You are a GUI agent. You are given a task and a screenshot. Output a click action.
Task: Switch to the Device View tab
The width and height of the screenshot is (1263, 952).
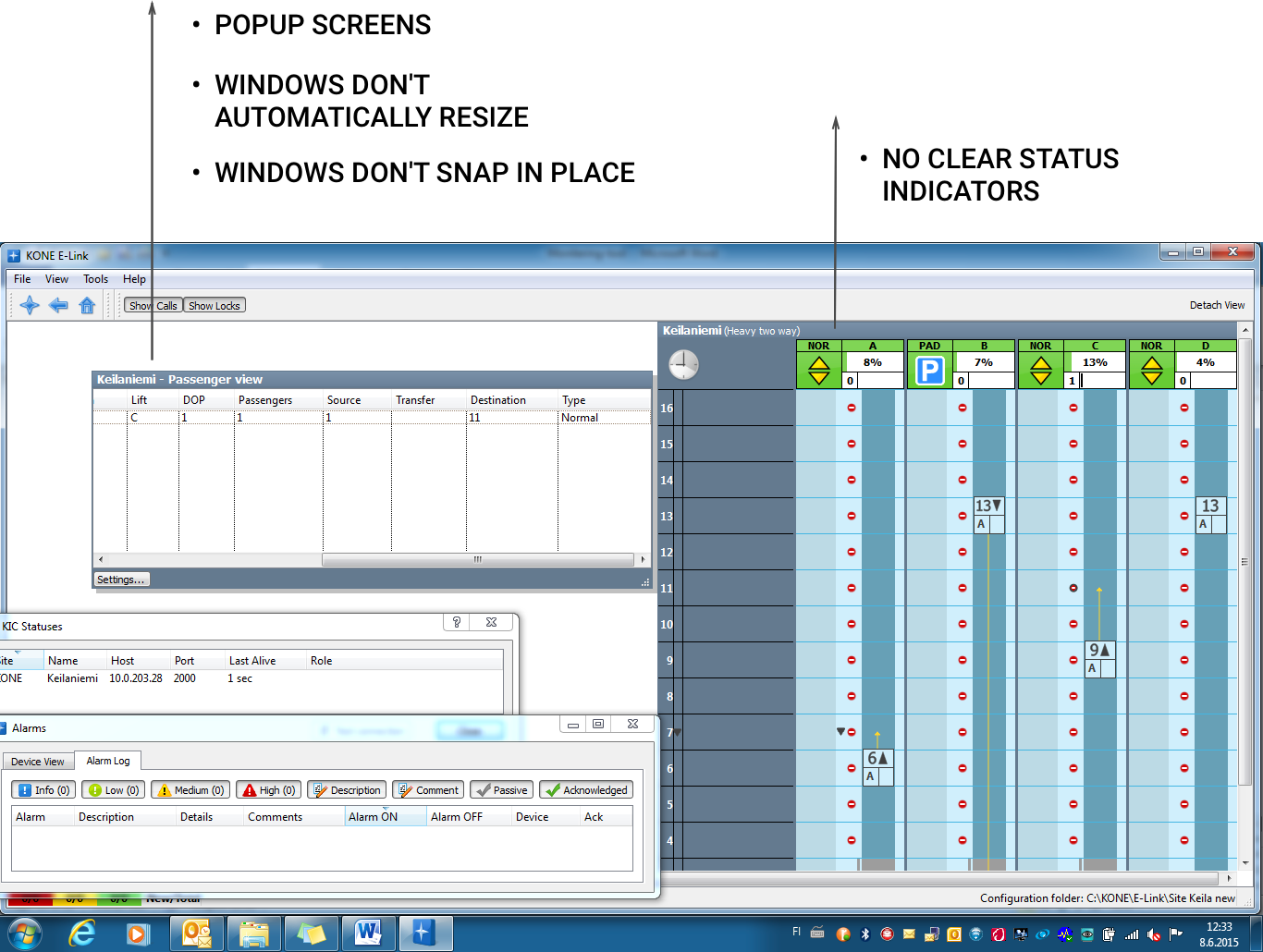[38, 762]
